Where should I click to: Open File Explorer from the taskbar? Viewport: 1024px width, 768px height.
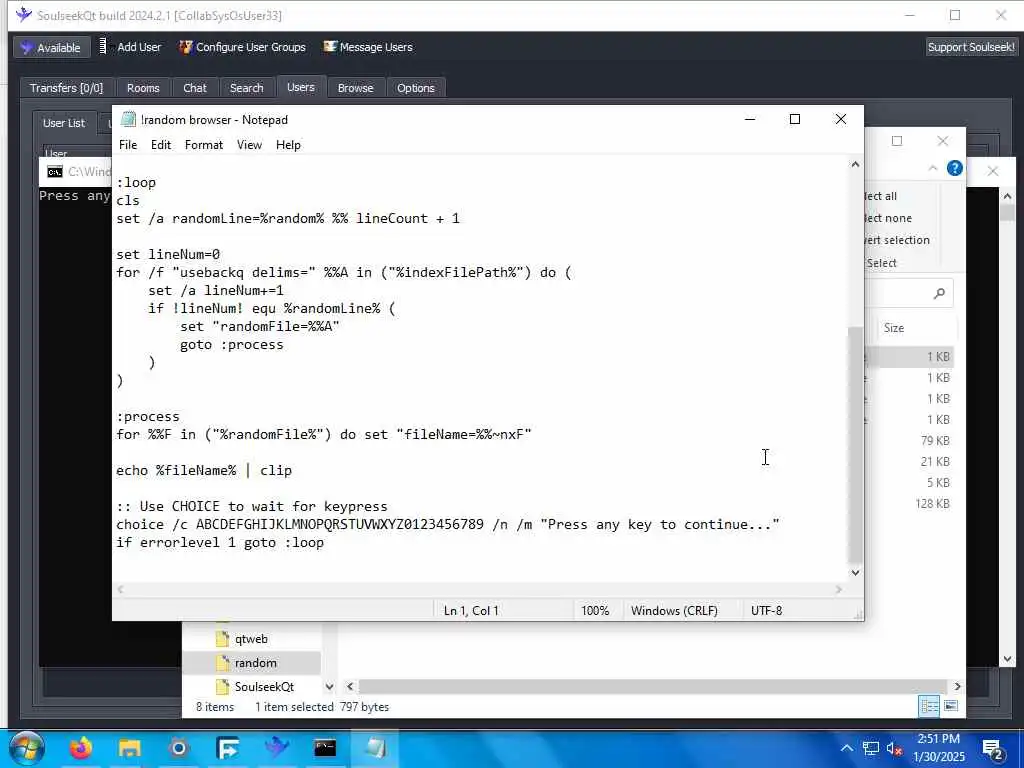tap(130, 748)
